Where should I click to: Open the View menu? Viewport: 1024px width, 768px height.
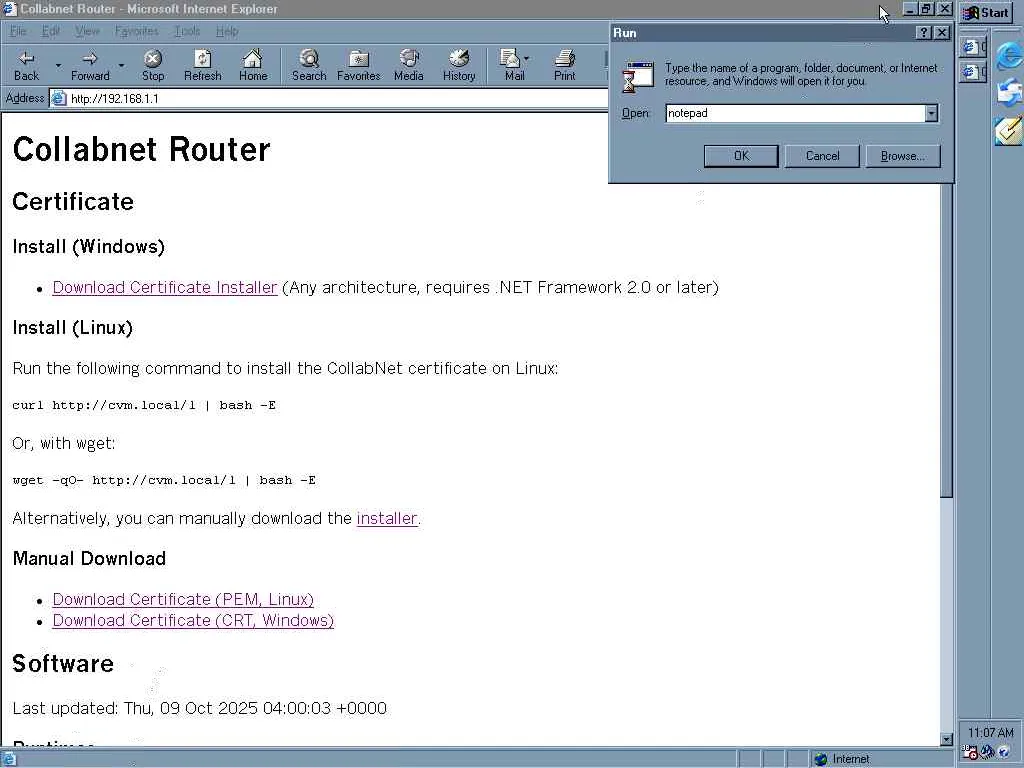point(87,31)
